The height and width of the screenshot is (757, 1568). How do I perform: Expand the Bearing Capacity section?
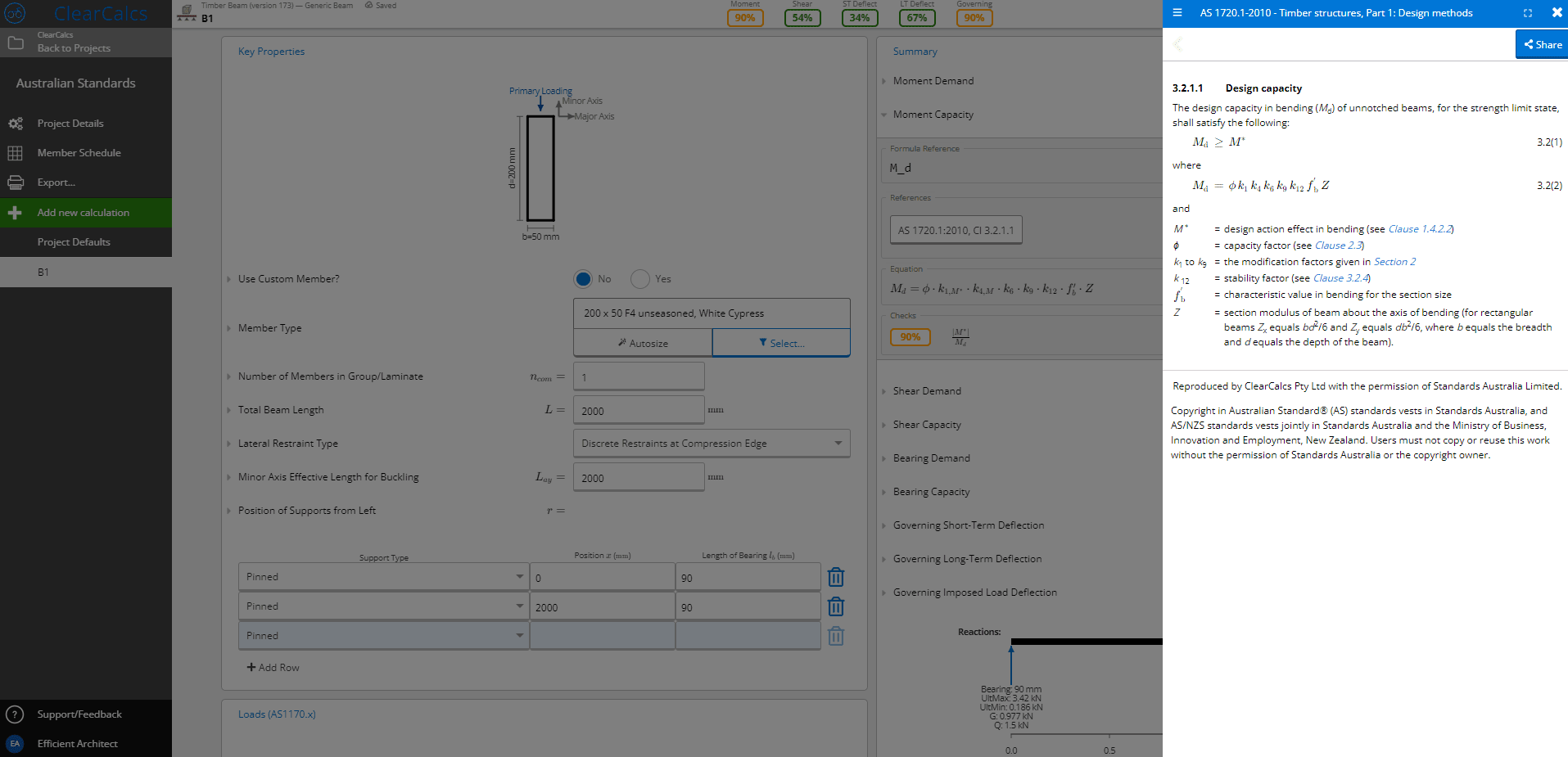932,492
